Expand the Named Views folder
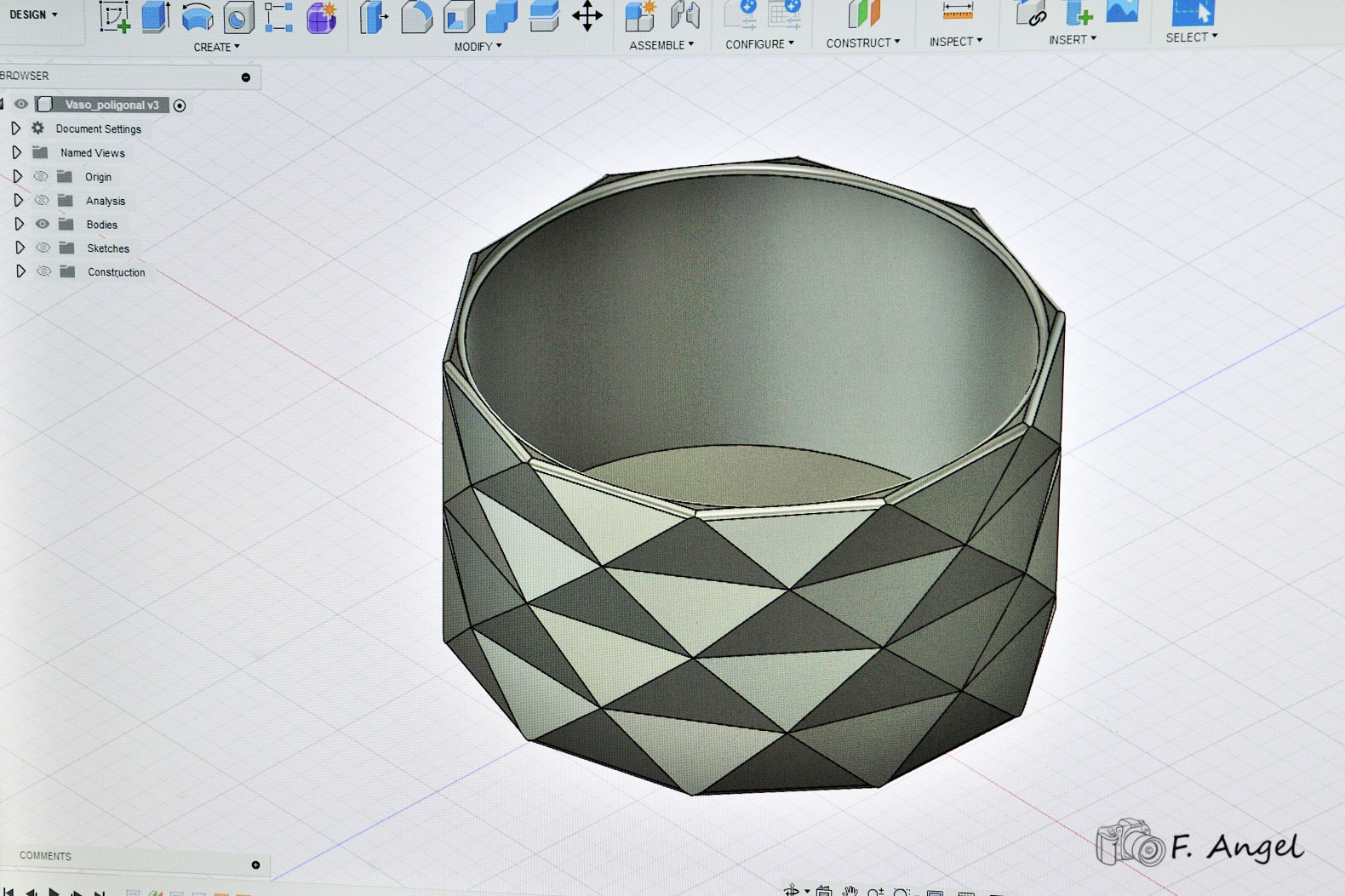Image resolution: width=1345 pixels, height=896 pixels. (x=16, y=152)
